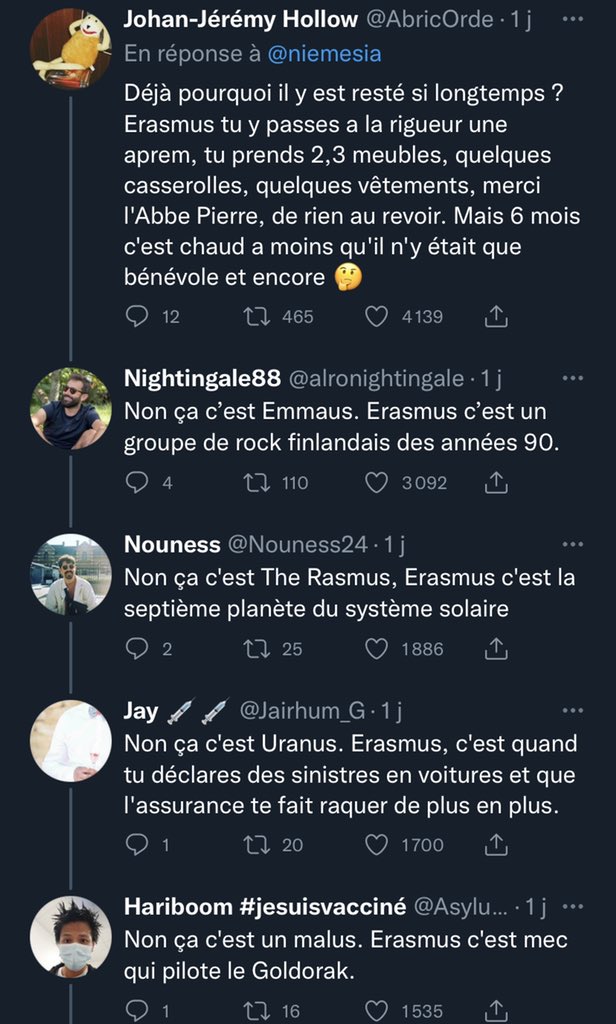This screenshot has width=616, height=1024.
Task: Open Johan-Jérémy Hollow's profile picture
Action: 70,48
